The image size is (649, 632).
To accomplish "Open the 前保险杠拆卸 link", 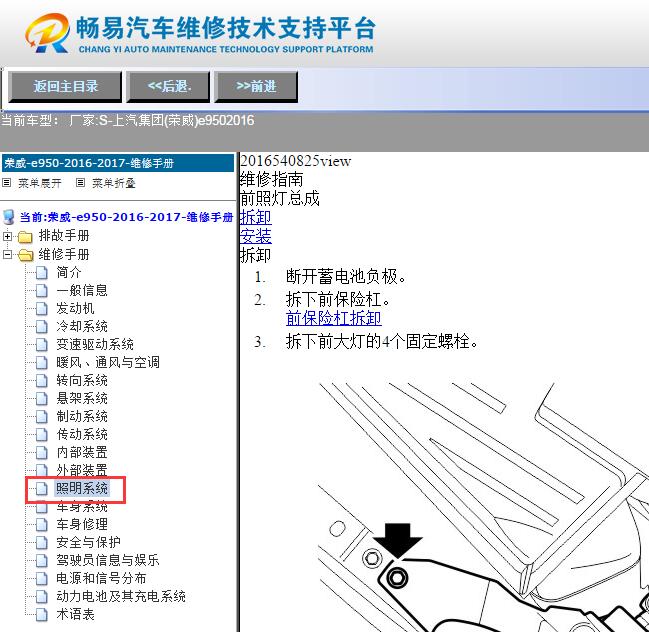I will tap(333, 319).
